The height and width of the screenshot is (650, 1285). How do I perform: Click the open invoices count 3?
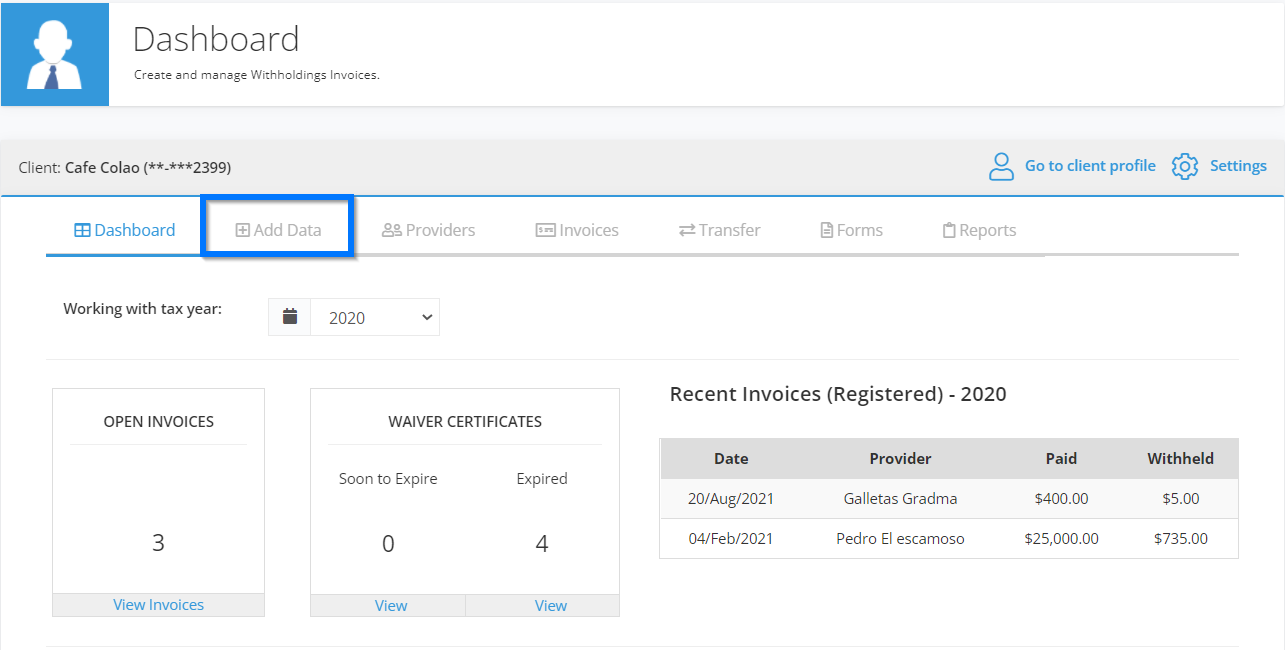[158, 543]
